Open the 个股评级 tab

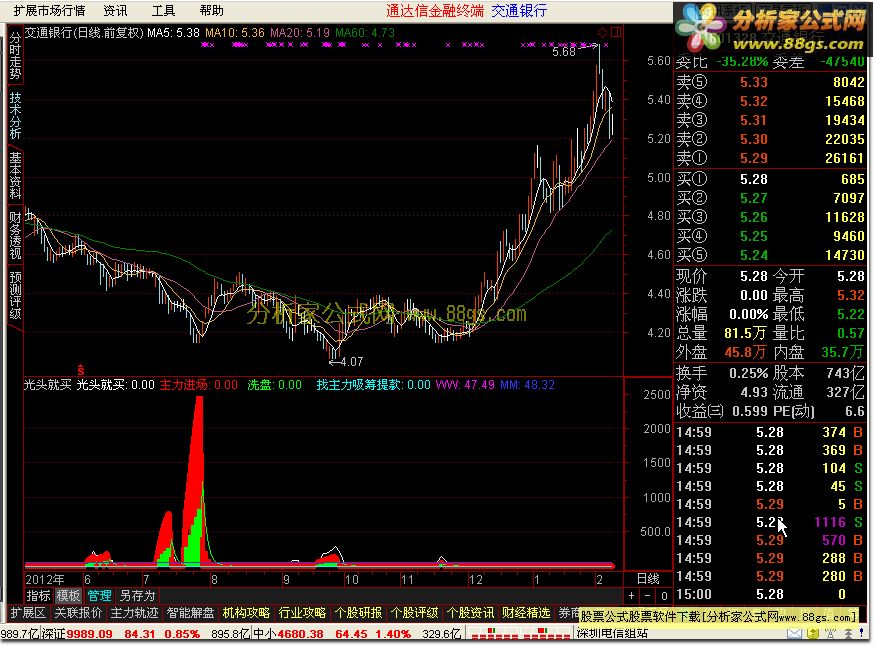point(414,613)
